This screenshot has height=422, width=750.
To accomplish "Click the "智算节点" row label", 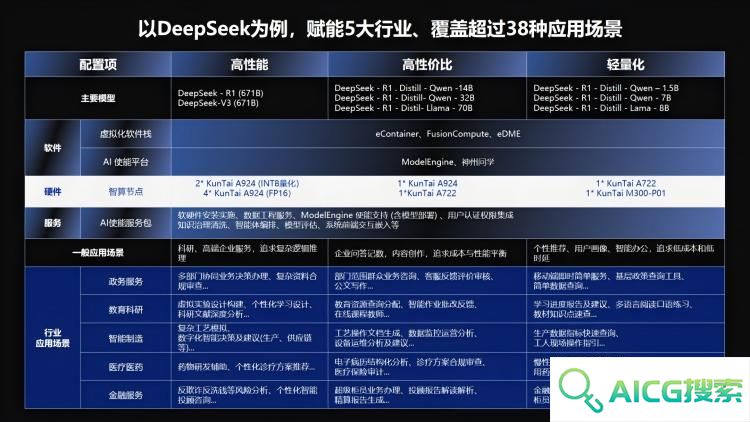I will pos(126,191).
